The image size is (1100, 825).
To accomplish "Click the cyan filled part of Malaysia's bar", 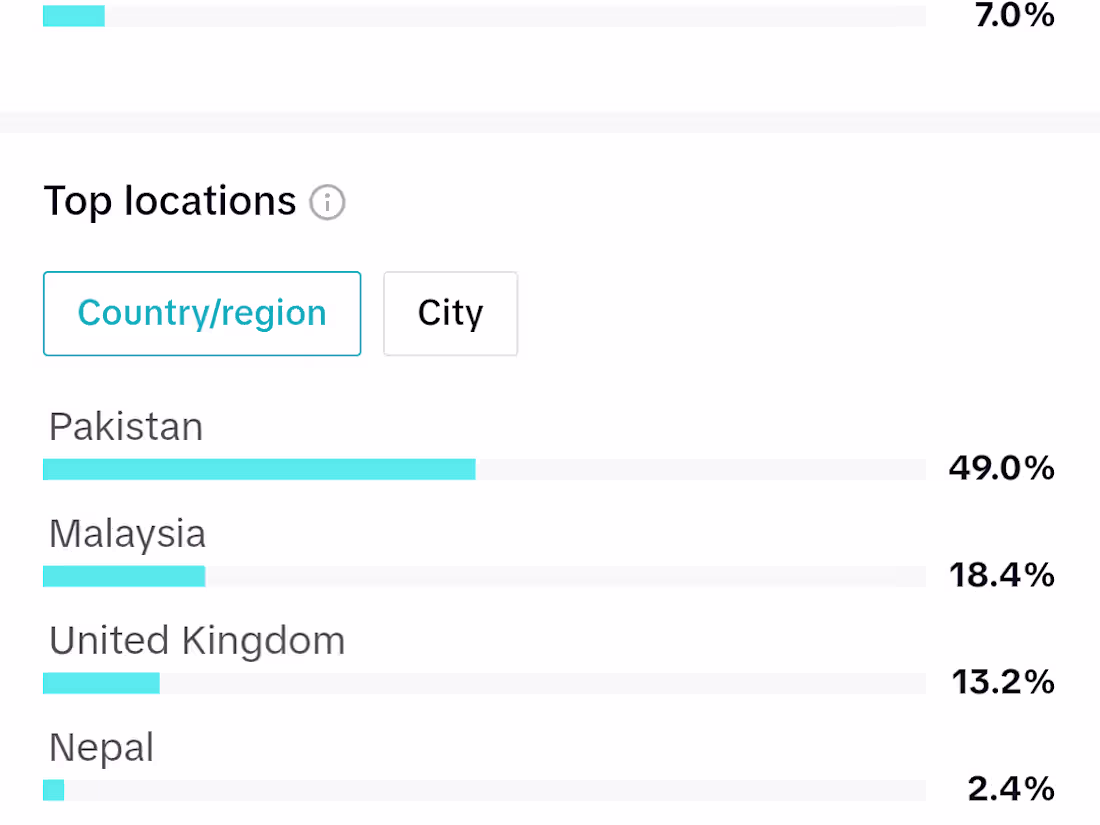I will pyautogui.click(x=124, y=576).
